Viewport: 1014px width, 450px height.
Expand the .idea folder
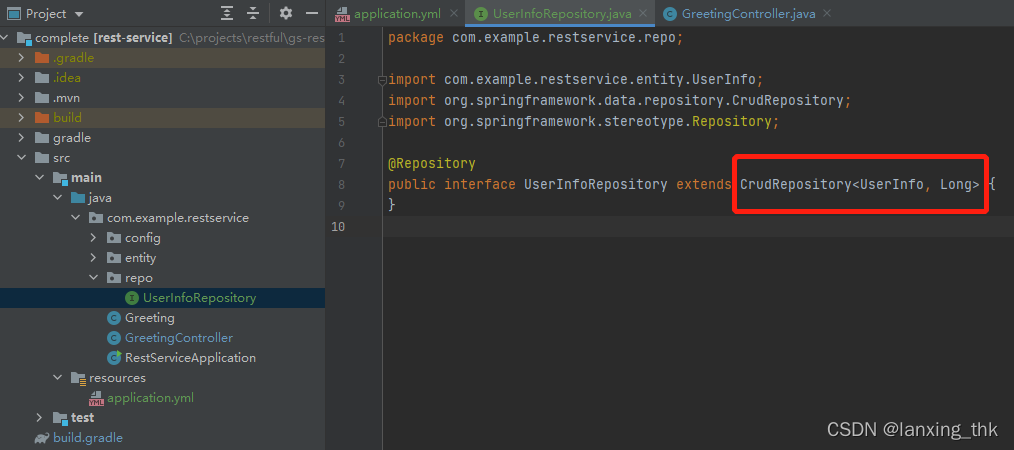21,78
